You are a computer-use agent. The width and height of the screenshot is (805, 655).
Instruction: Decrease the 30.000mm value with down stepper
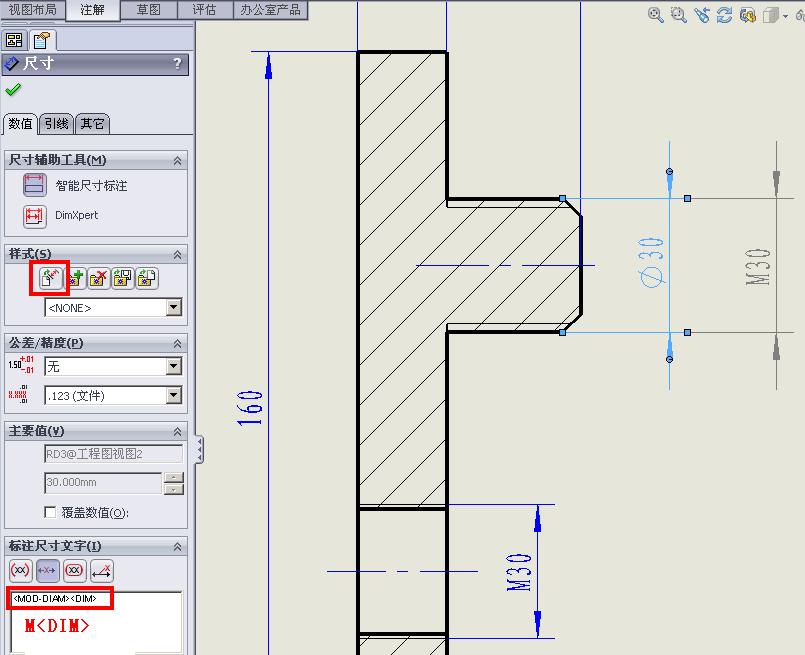(x=174, y=489)
